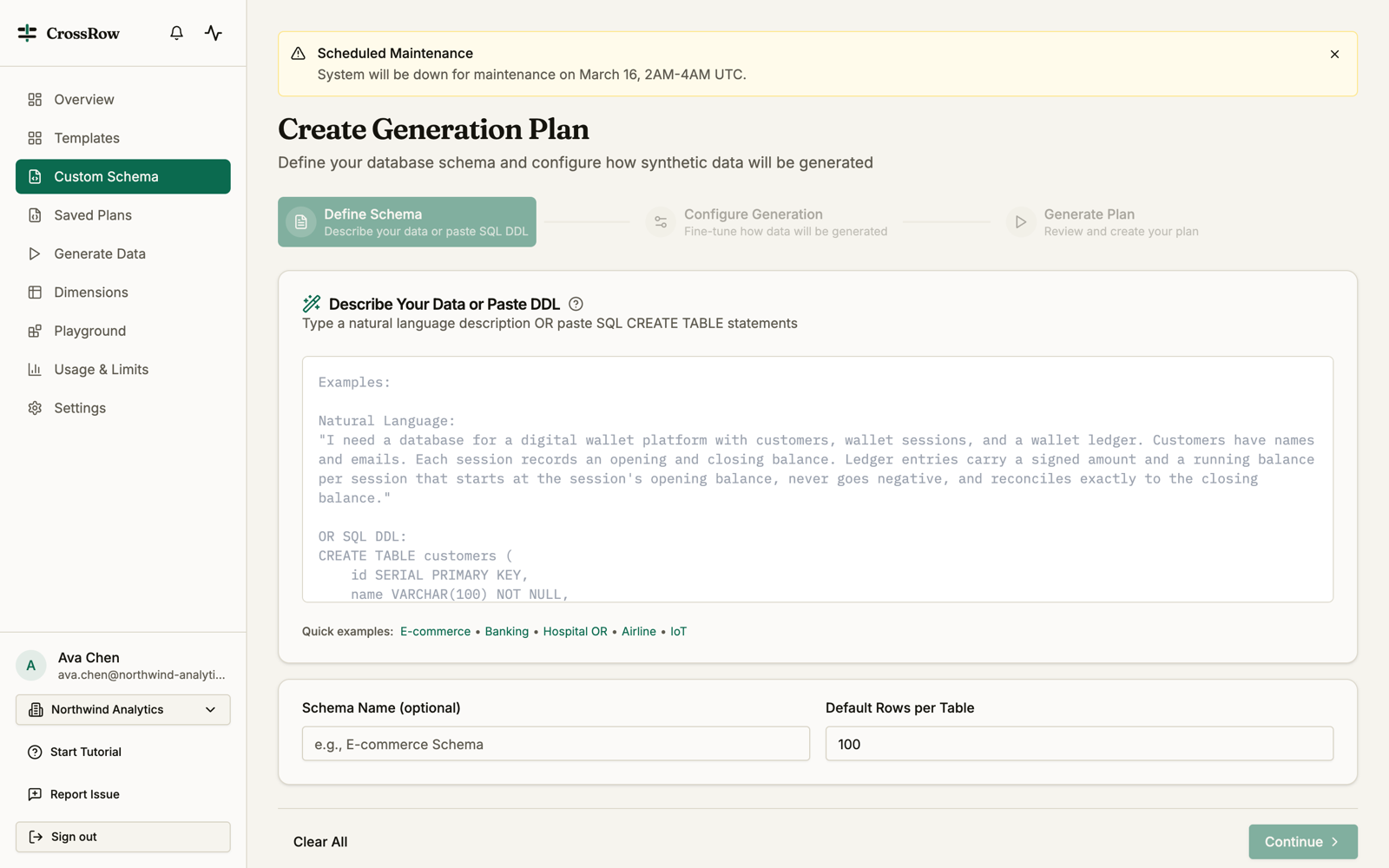Click the Clear All button
This screenshot has width=1389, height=868.
[x=320, y=842]
